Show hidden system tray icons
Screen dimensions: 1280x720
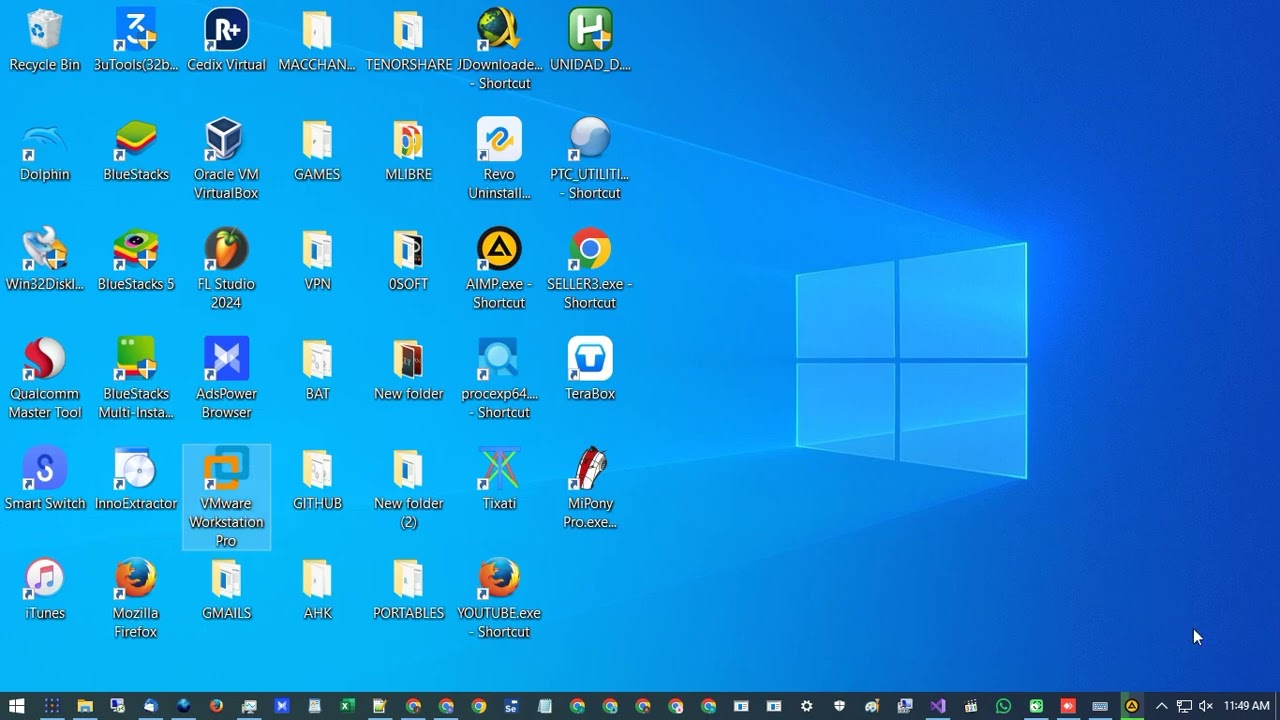tap(1161, 706)
